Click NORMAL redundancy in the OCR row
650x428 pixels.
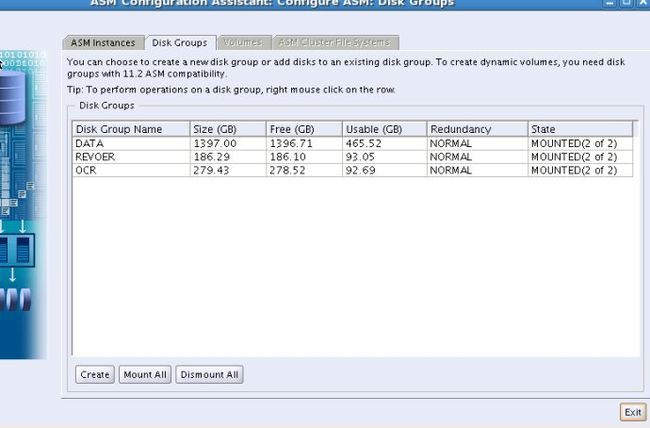451,170
